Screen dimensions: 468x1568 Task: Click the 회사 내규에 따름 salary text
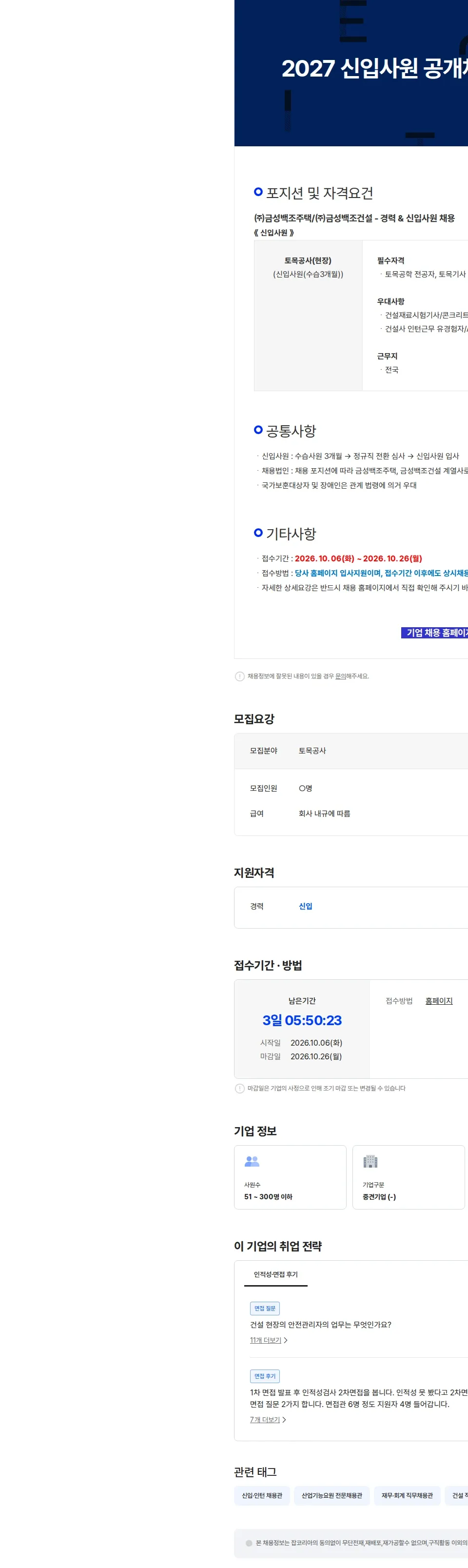[x=324, y=813]
